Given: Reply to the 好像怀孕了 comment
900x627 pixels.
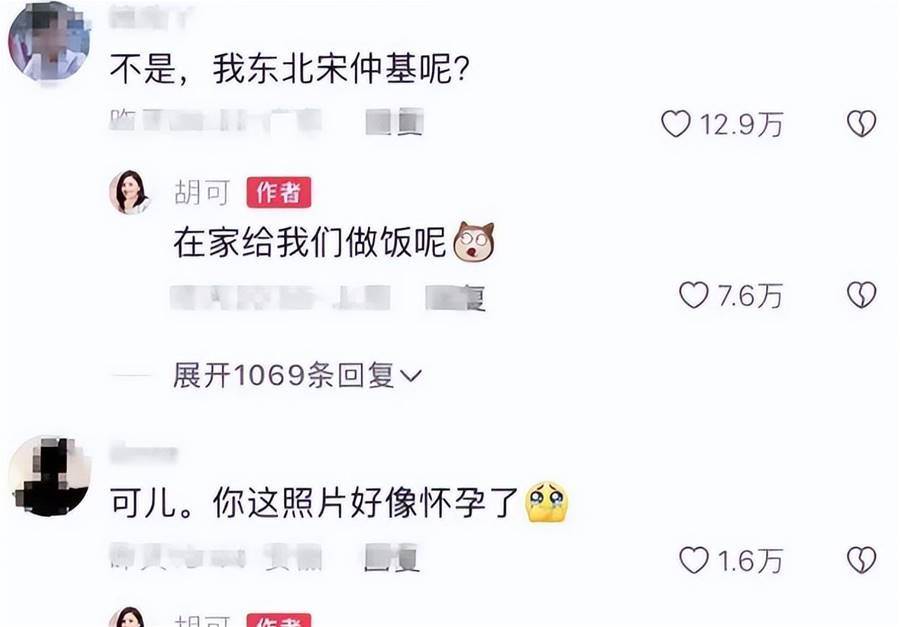Looking at the screenshot, I should pyautogui.click(x=393, y=558).
